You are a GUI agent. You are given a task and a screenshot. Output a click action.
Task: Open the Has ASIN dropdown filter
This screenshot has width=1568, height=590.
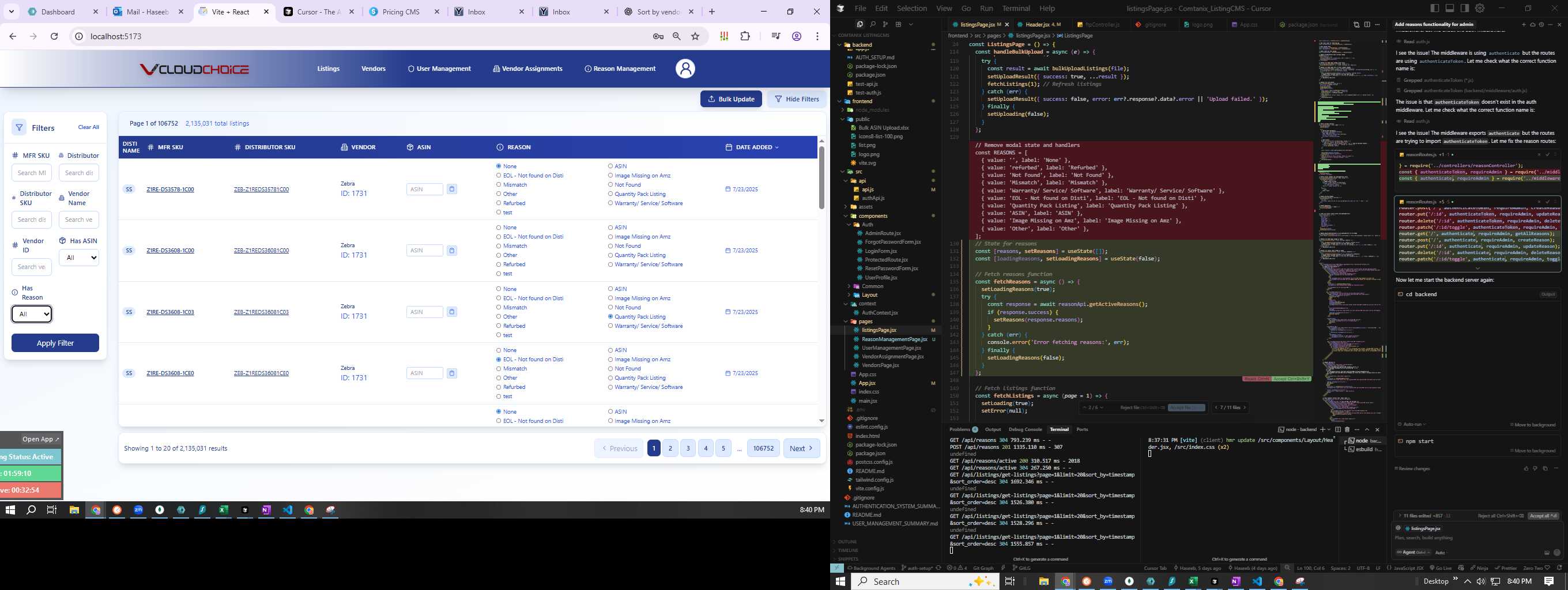pyautogui.click(x=79, y=258)
